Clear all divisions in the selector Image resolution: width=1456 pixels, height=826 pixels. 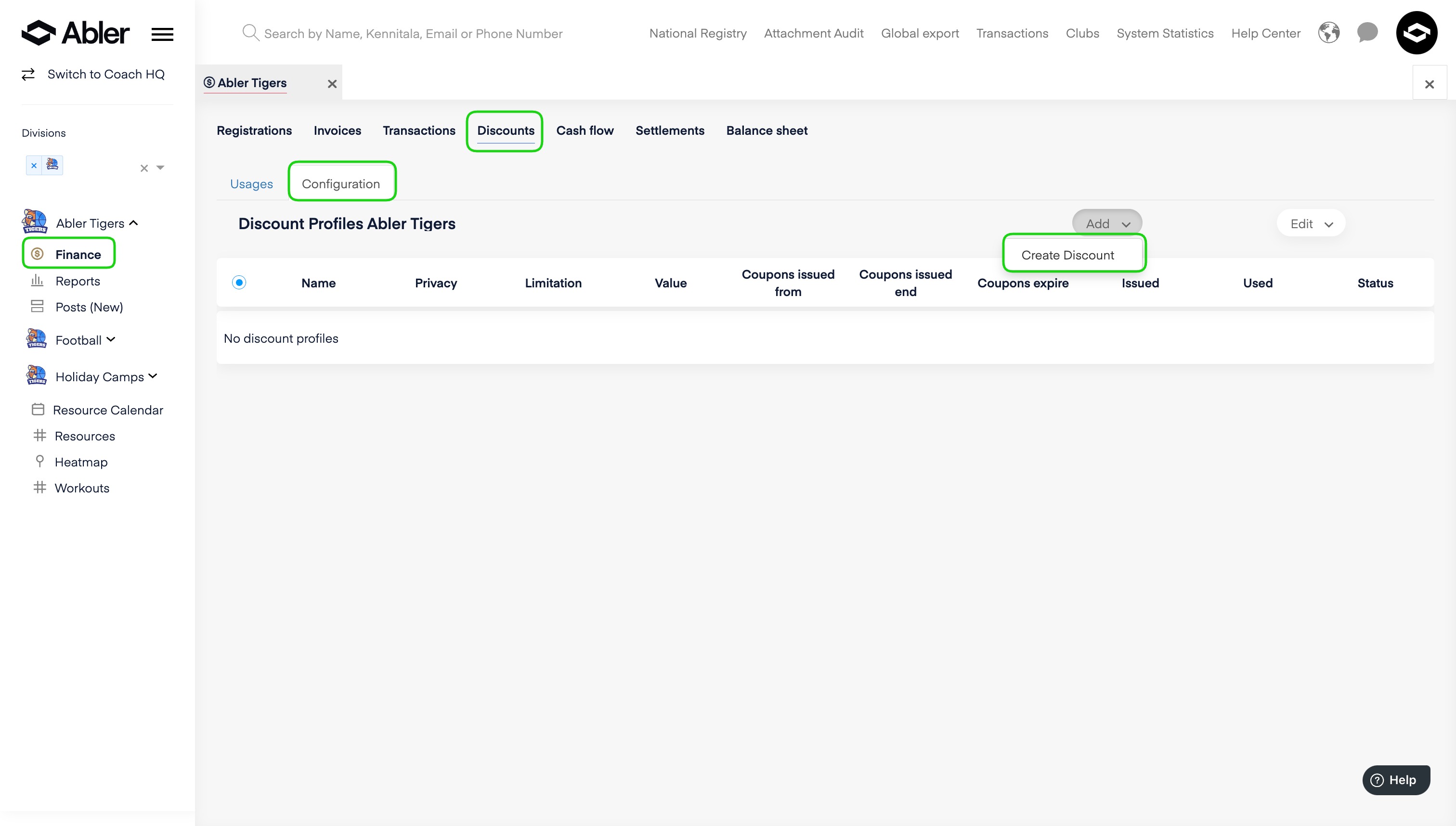144,168
